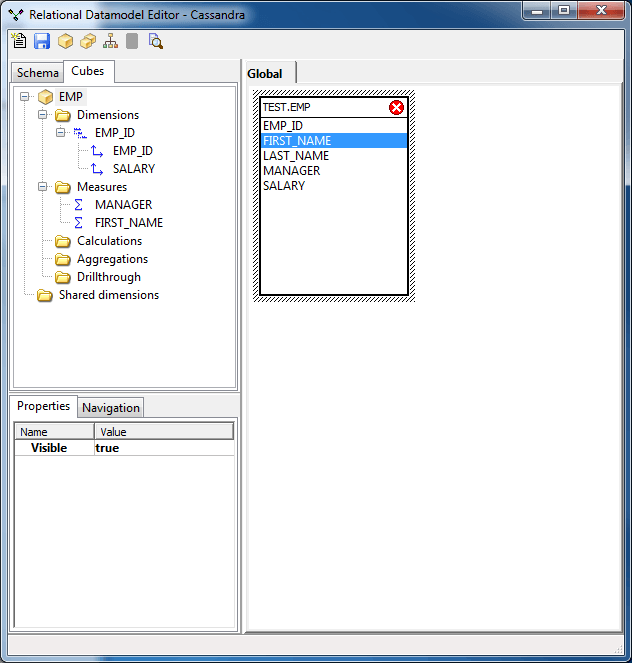Collapse the EMP cube node
Image resolution: width=632 pixels, height=663 pixels.
pyautogui.click(x=25, y=97)
